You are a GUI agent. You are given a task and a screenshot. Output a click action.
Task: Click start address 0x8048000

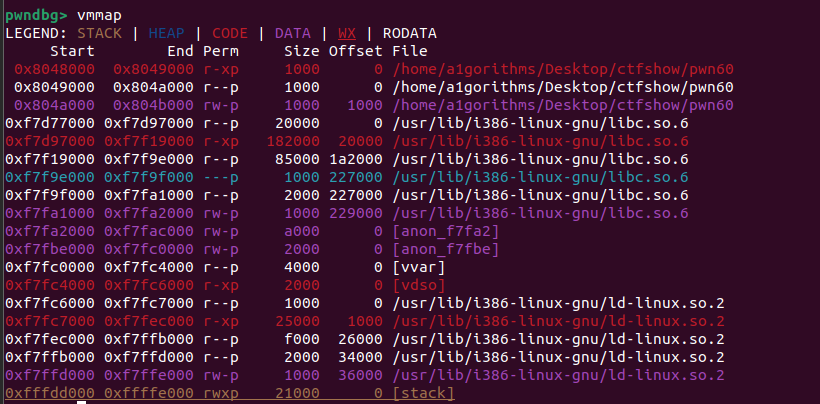click(x=54, y=69)
